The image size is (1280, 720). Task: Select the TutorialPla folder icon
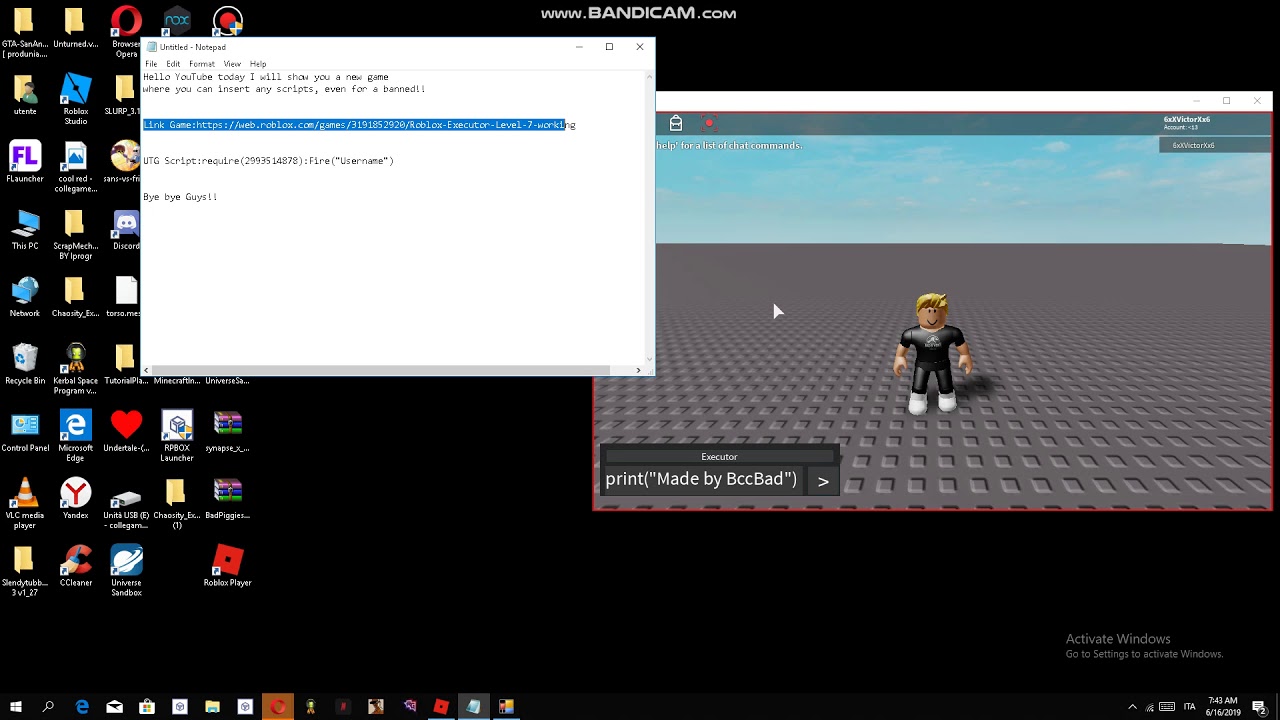[x=124, y=364]
